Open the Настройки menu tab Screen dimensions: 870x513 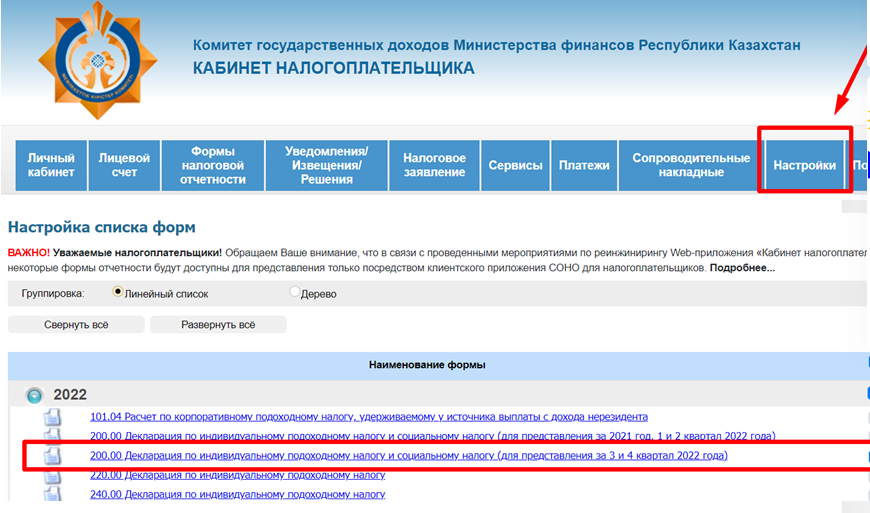[x=804, y=165]
